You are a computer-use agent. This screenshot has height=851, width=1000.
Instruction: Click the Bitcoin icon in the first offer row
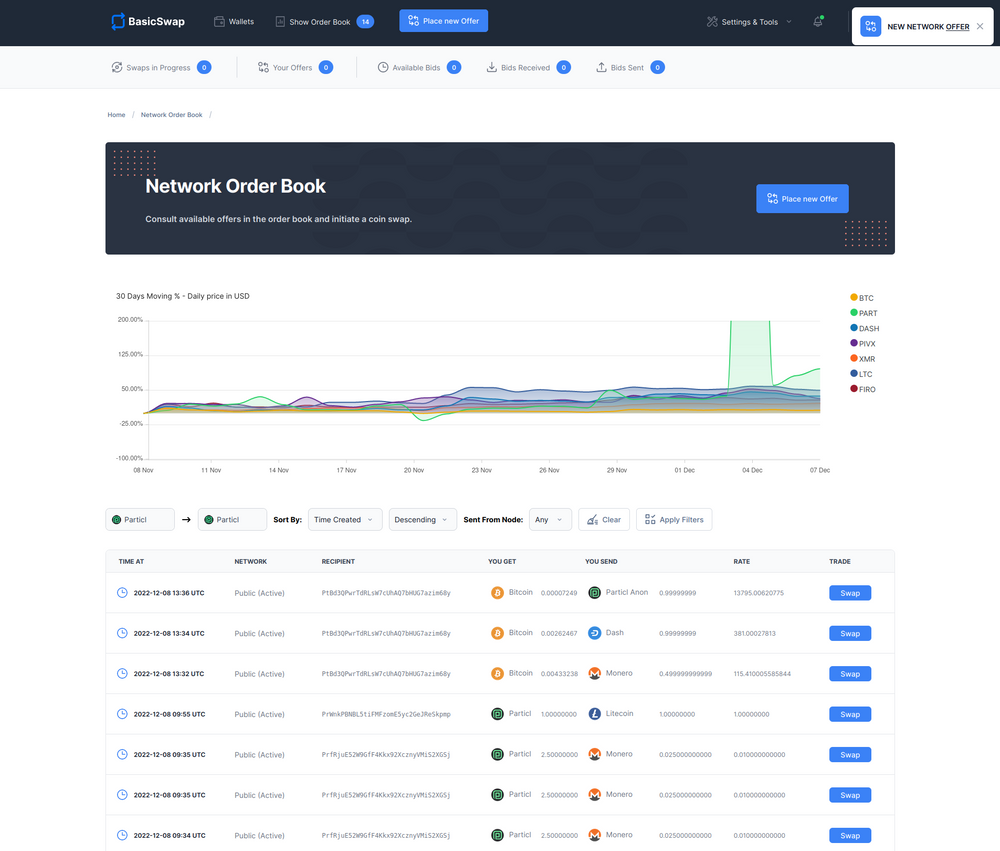[497, 593]
